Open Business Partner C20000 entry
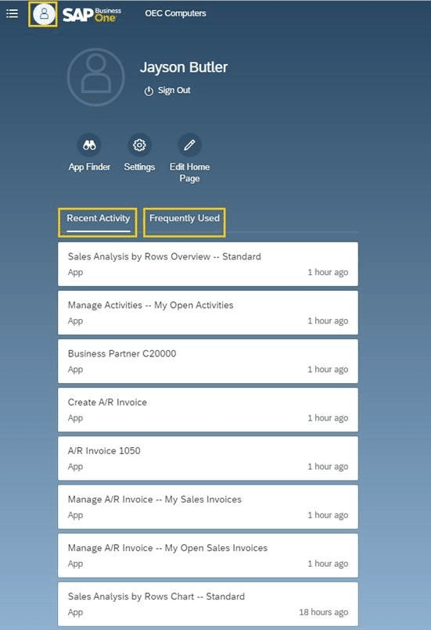 (208, 361)
